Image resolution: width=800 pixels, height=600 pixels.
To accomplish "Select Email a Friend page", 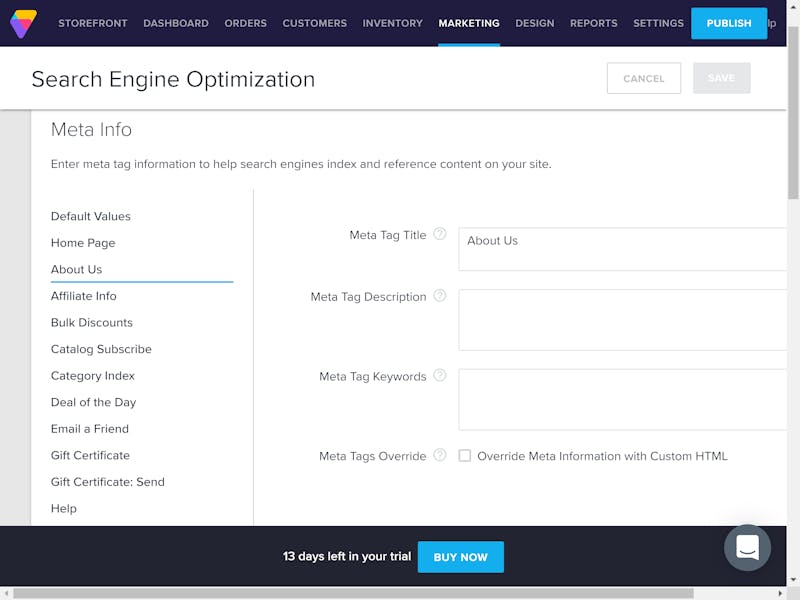I will 90,429.
